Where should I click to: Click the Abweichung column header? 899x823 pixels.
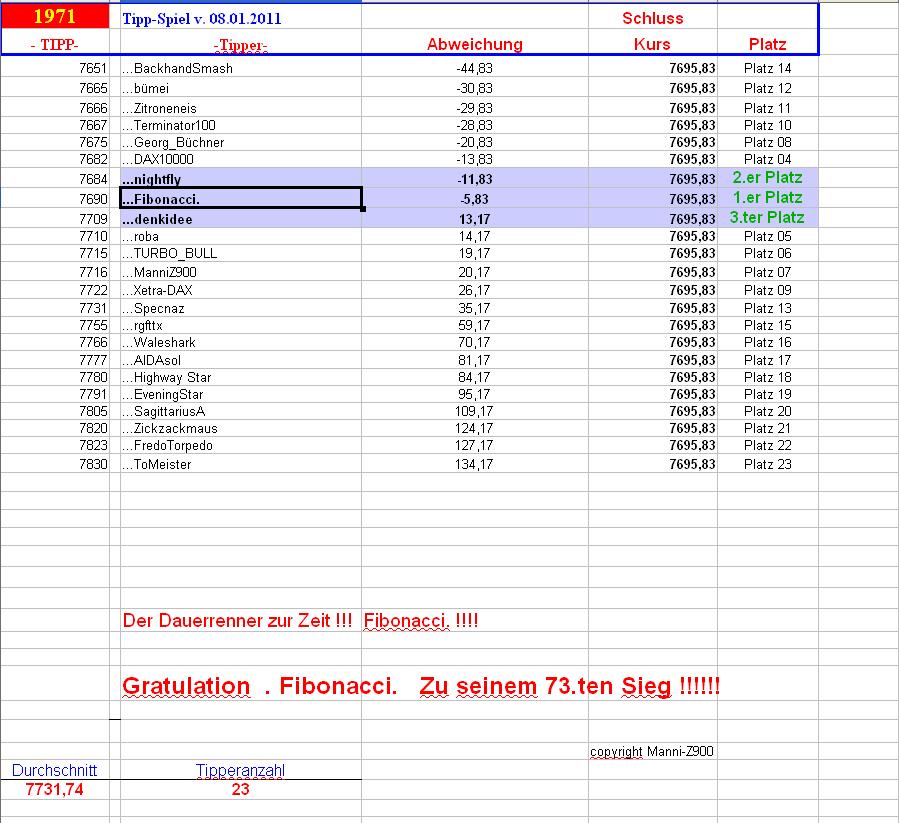[475, 44]
